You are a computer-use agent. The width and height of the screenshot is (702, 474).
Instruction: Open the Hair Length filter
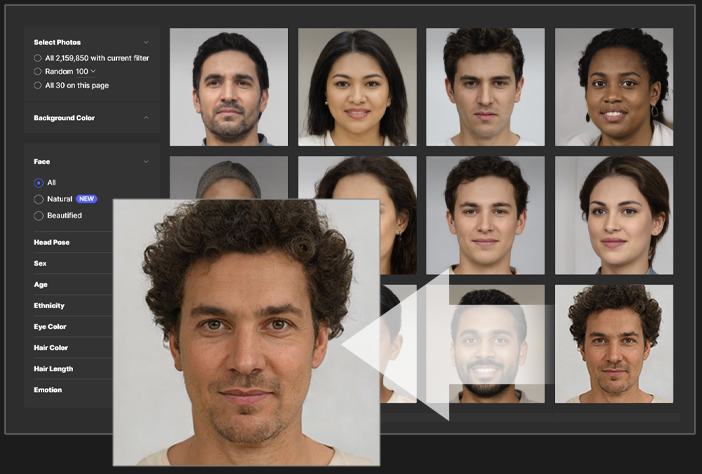click(54, 368)
